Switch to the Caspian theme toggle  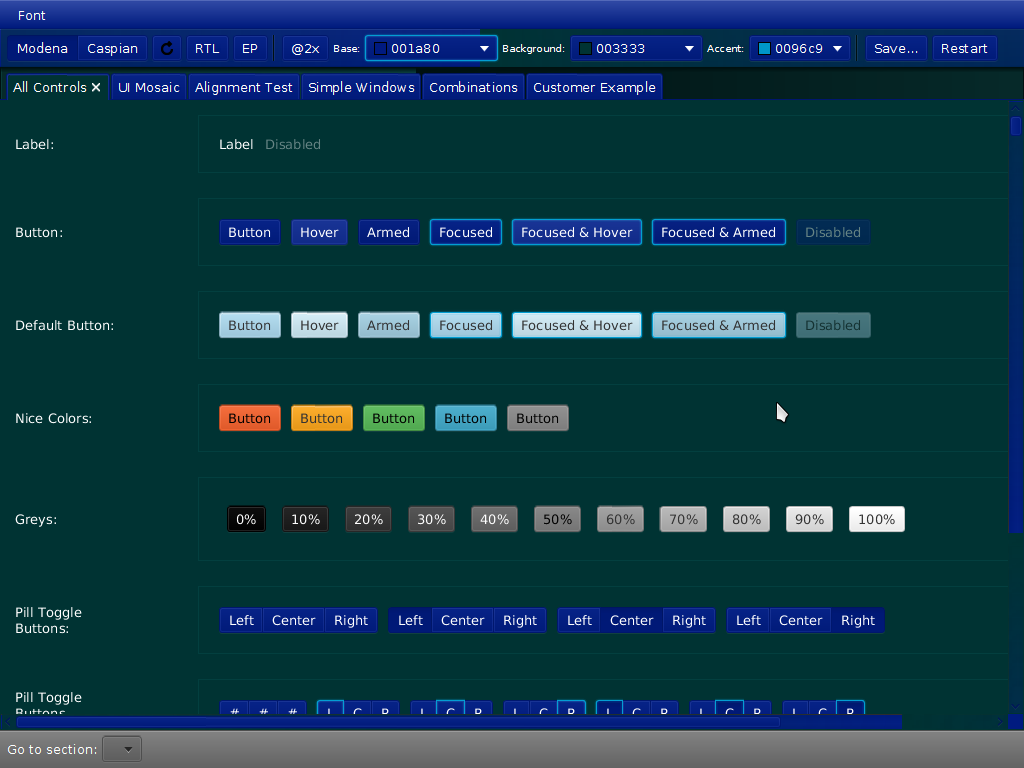click(113, 48)
